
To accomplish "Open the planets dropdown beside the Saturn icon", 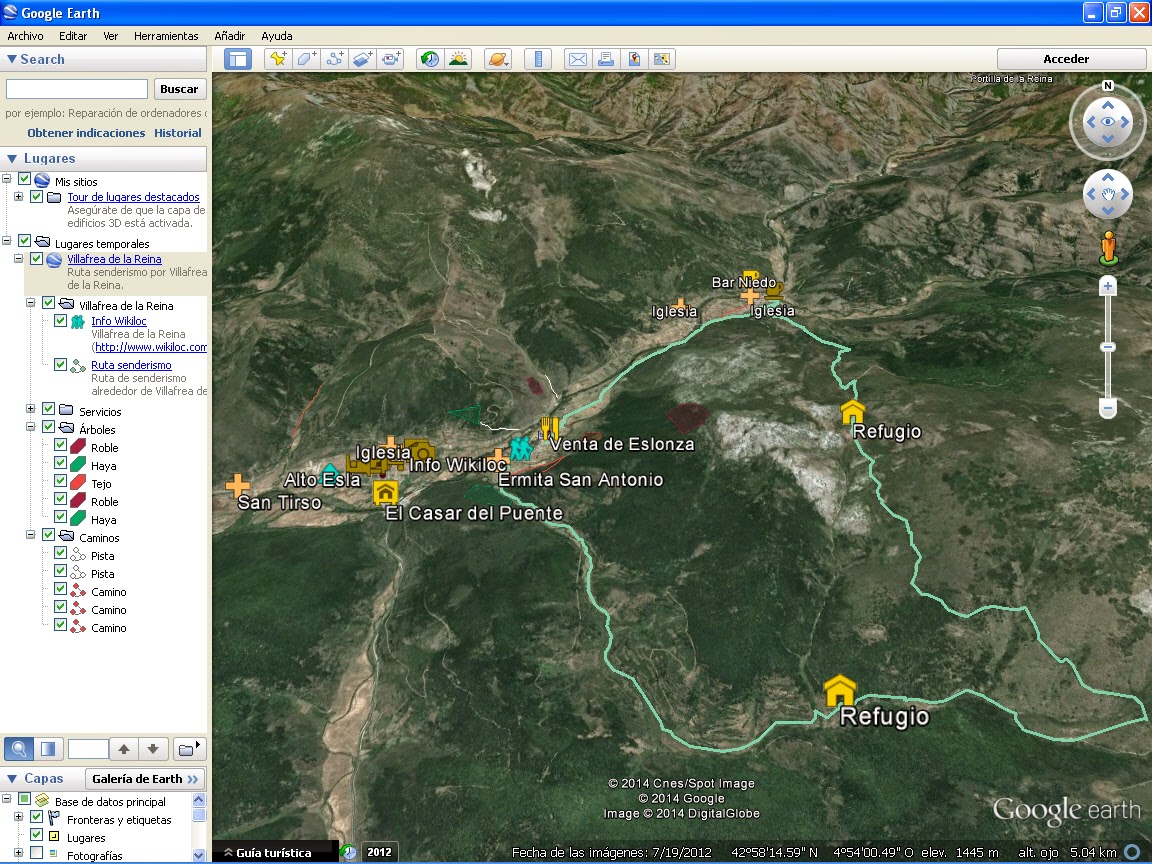I will (505, 62).
